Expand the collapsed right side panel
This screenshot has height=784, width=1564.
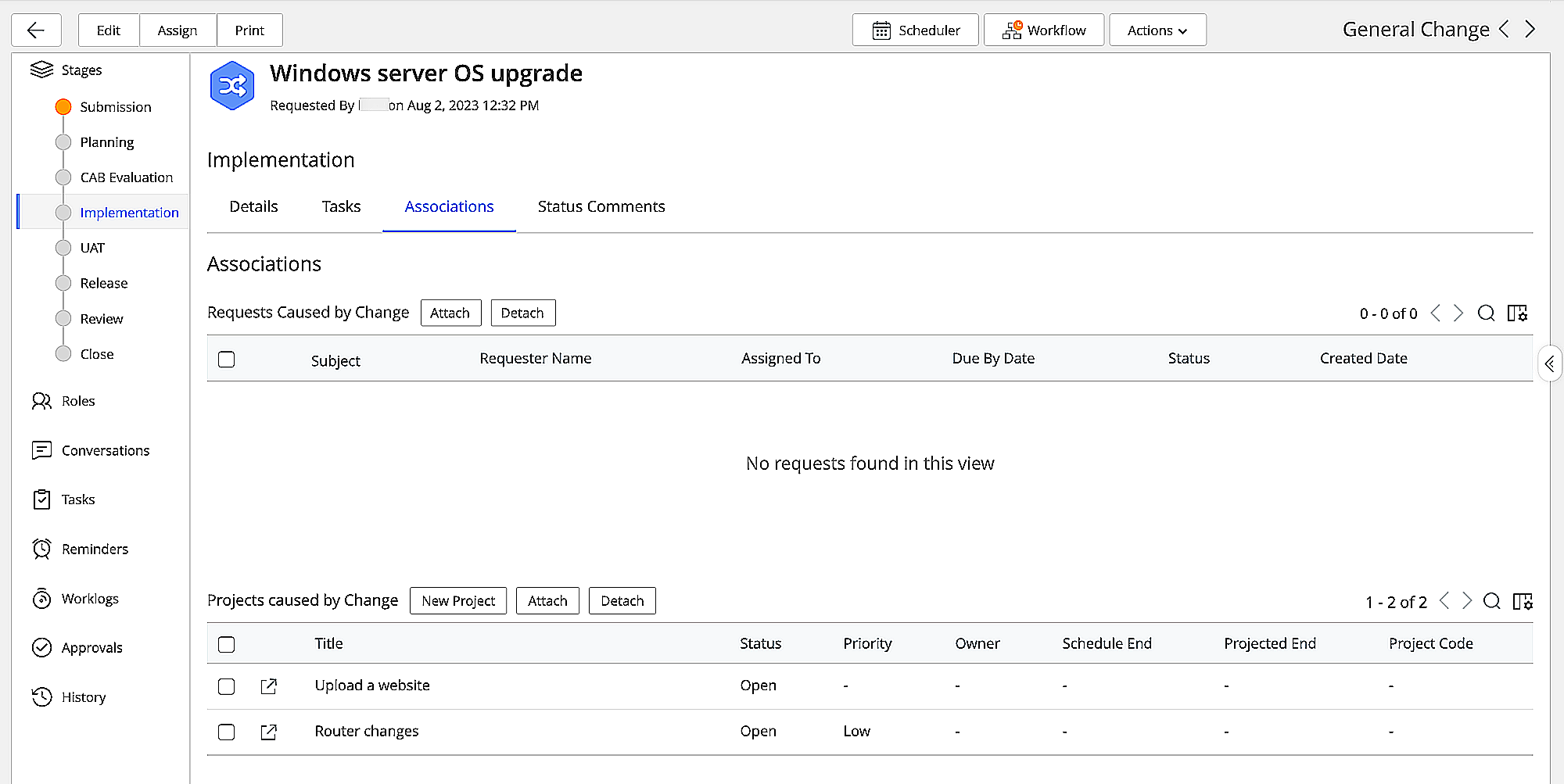pos(1549,363)
